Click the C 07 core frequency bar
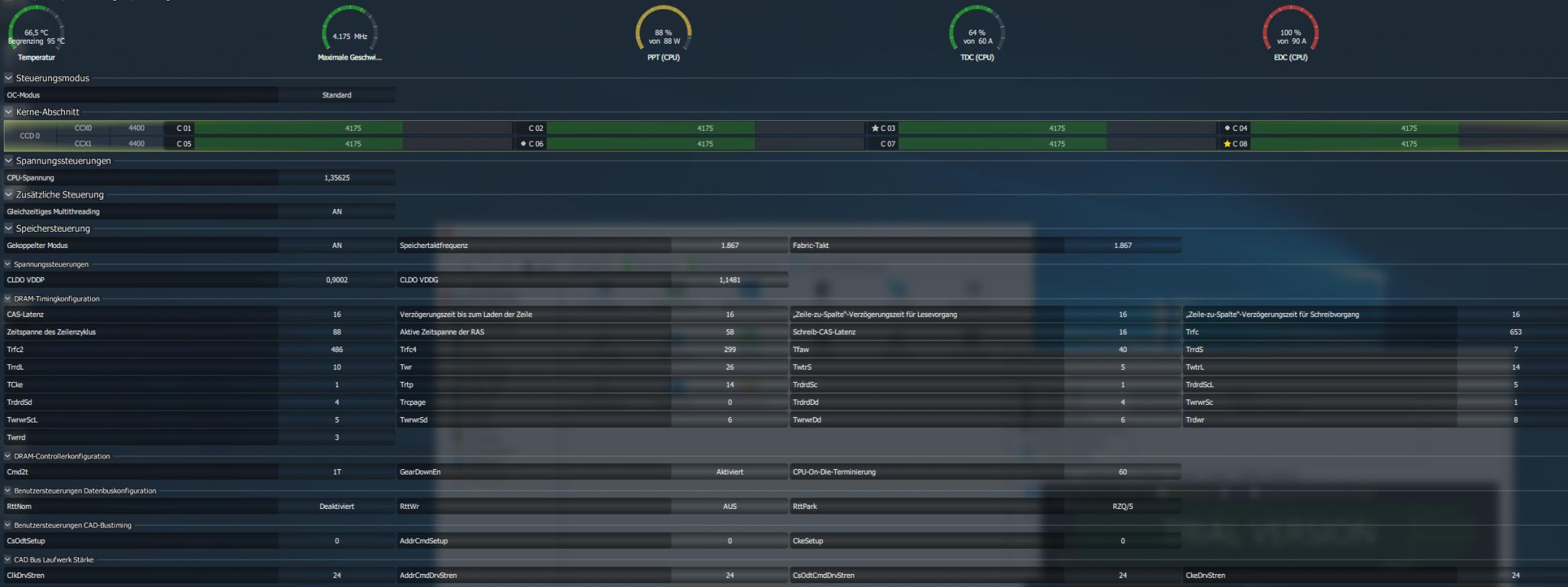 click(1057, 144)
